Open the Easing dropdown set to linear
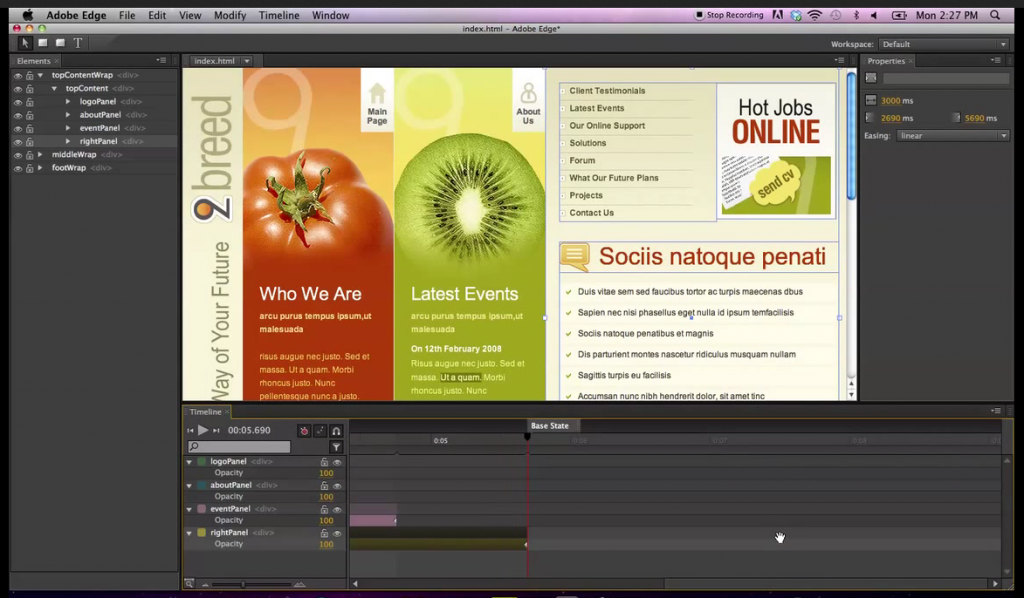1024x598 pixels. [950, 135]
